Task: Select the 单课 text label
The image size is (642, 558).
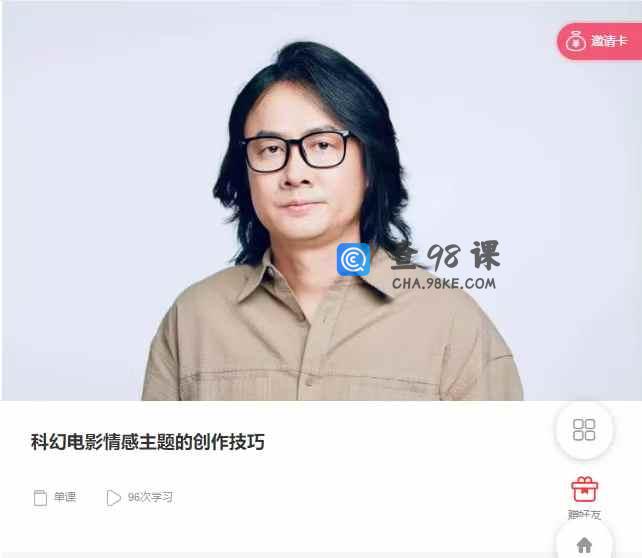Action: click(x=65, y=497)
